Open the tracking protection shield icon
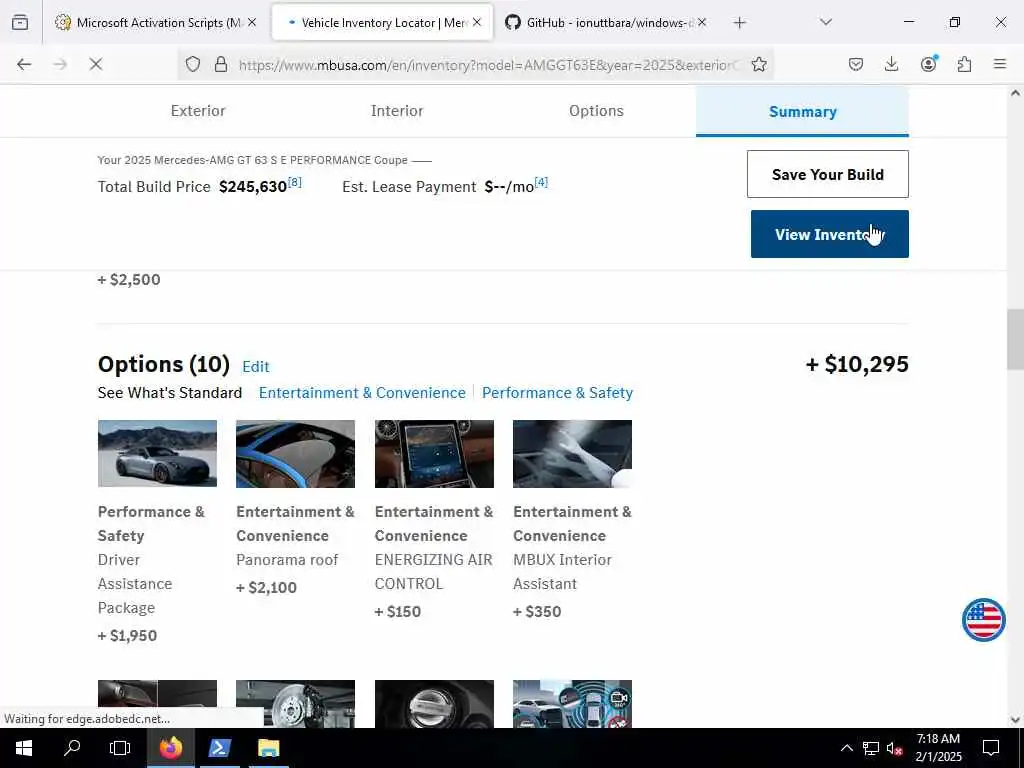This screenshot has width=1024, height=768. coord(193,64)
